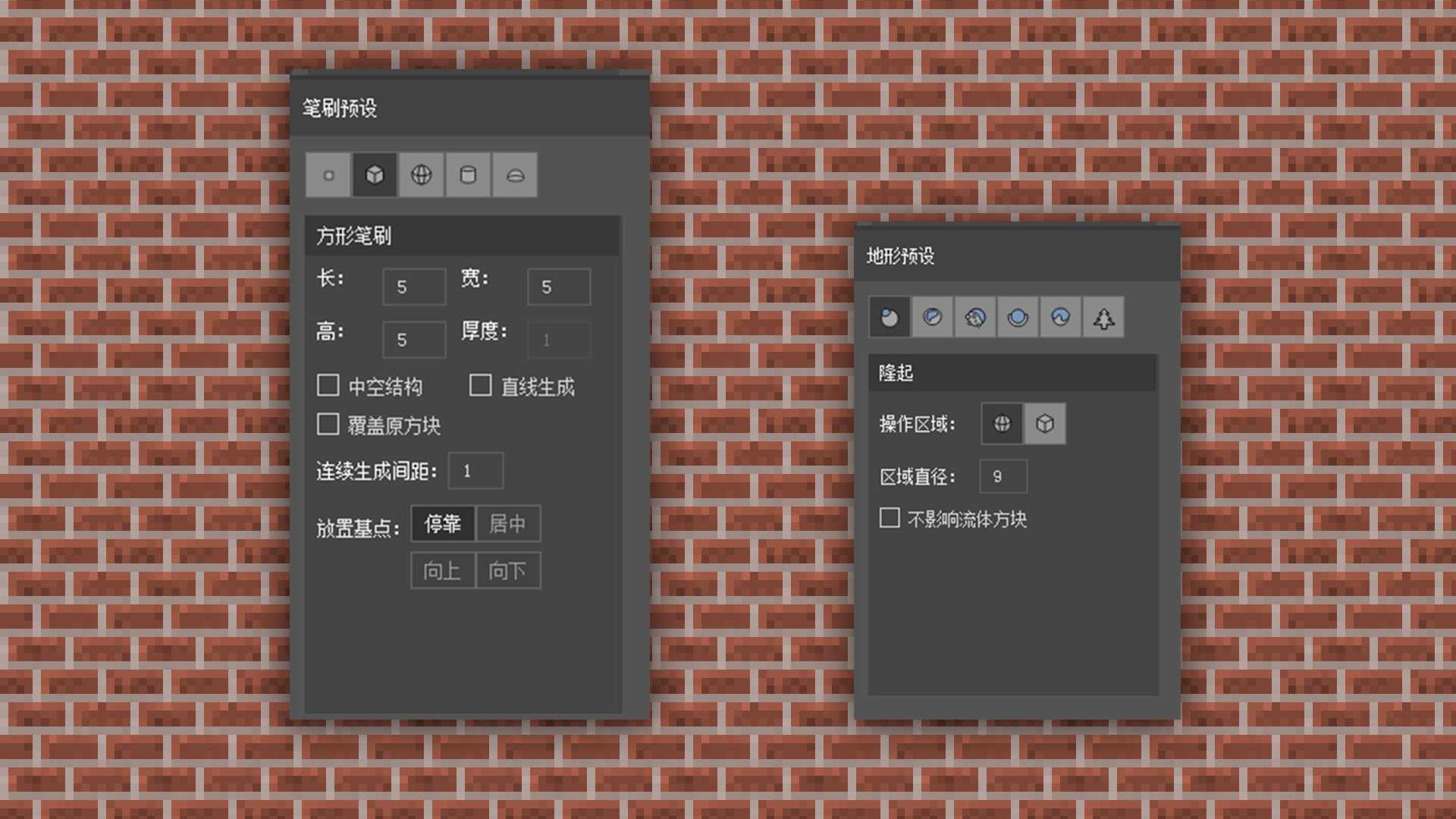Image resolution: width=1456 pixels, height=819 pixels.
Task: Click the 区域直径 label
Action: pos(918,477)
